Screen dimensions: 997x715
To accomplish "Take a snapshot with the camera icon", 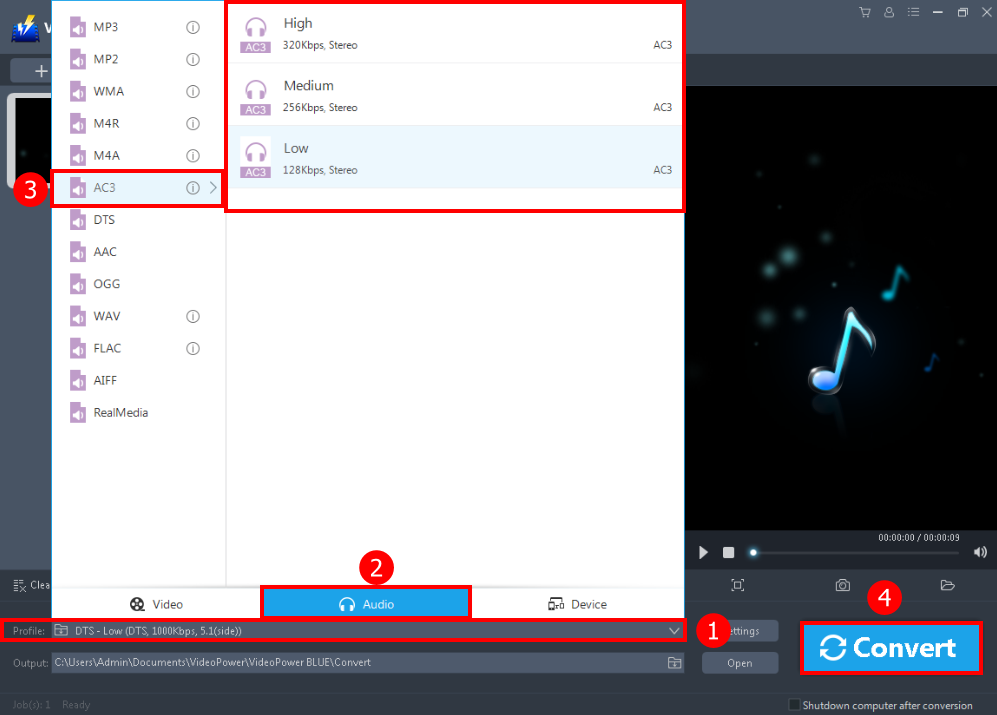I will point(842,585).
